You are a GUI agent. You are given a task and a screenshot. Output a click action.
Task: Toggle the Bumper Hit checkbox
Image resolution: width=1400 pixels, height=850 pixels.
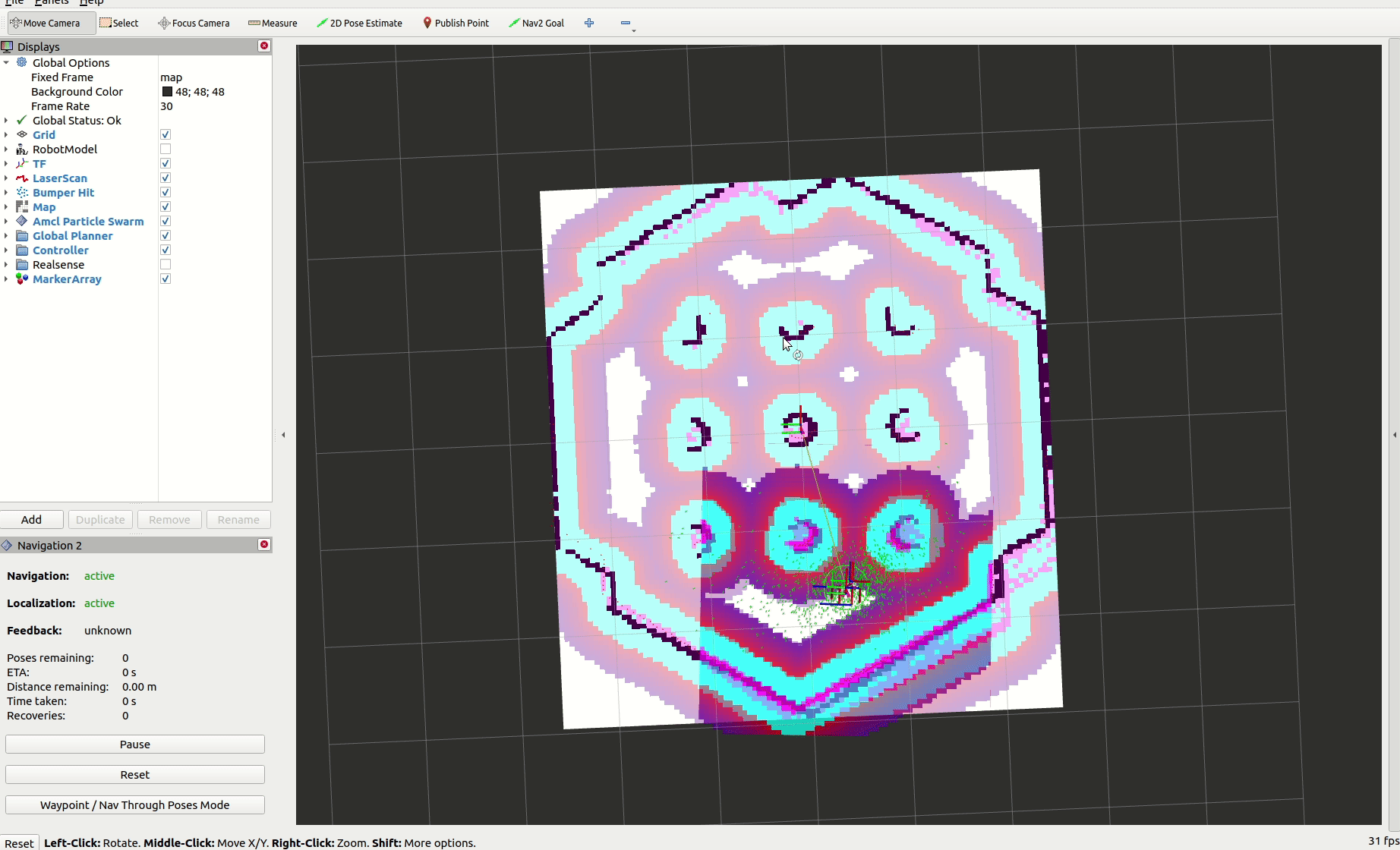point(166,192)
